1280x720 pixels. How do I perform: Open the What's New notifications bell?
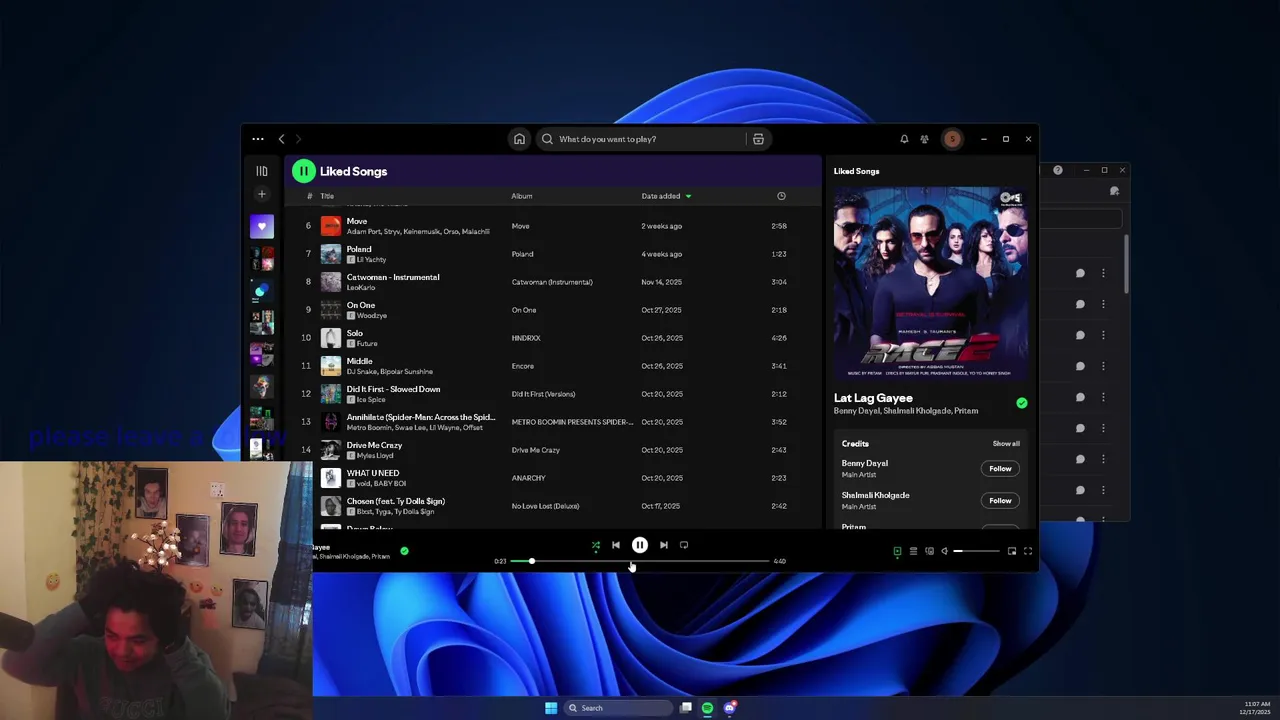coord(904,139)
